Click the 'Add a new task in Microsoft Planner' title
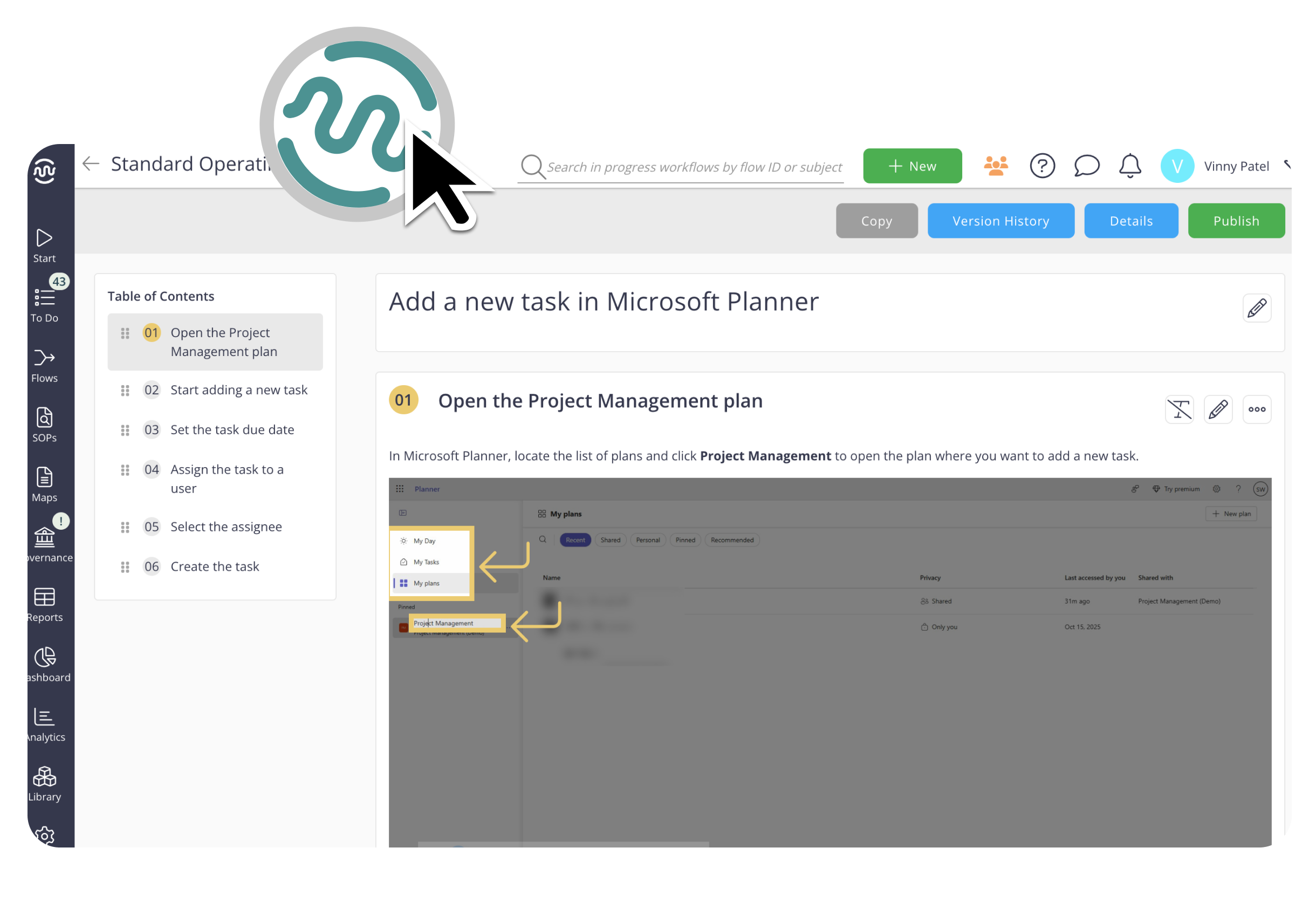 604,302
